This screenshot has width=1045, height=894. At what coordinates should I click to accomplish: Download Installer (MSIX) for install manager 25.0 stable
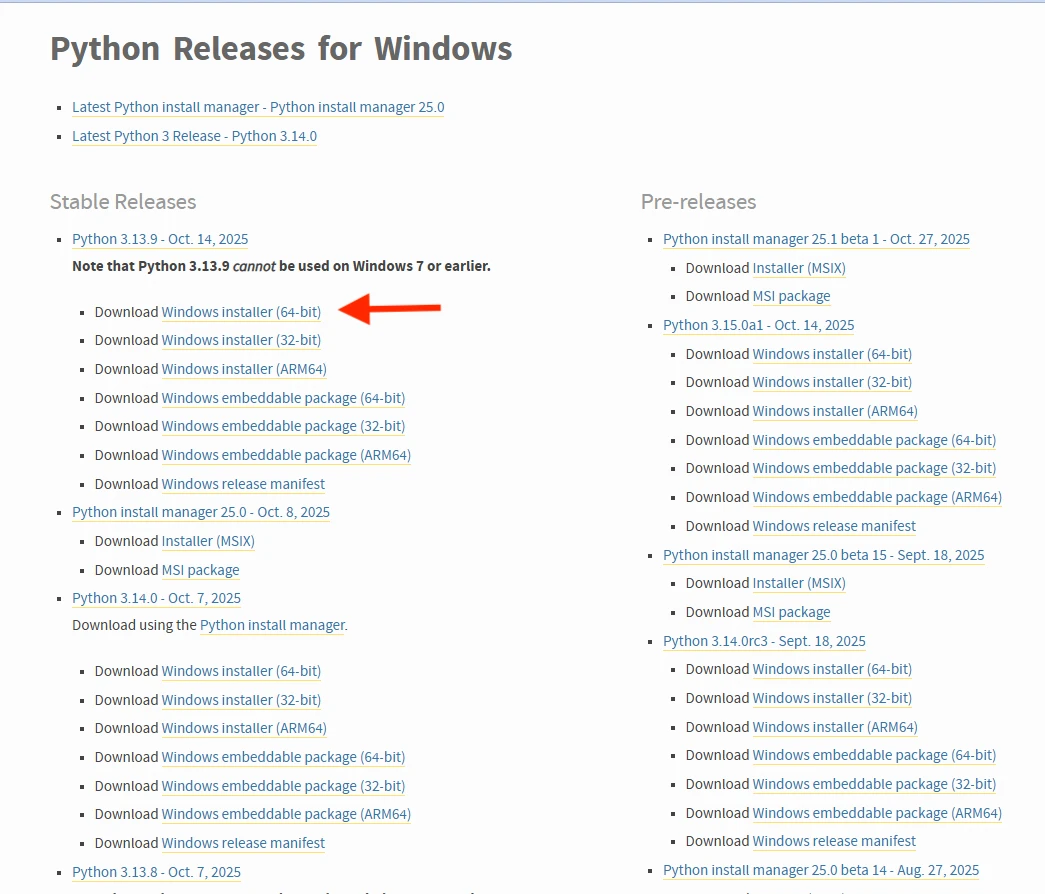pos(208,541)
